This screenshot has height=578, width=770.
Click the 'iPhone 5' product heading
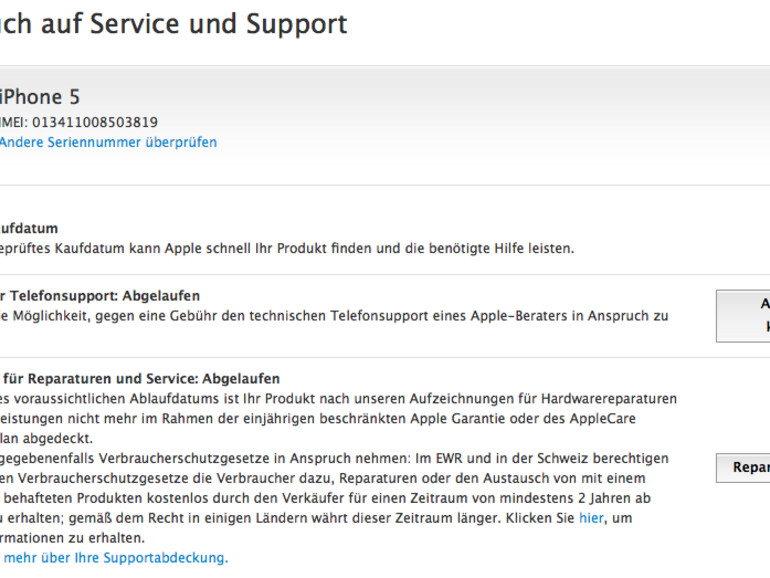point(40,97)
